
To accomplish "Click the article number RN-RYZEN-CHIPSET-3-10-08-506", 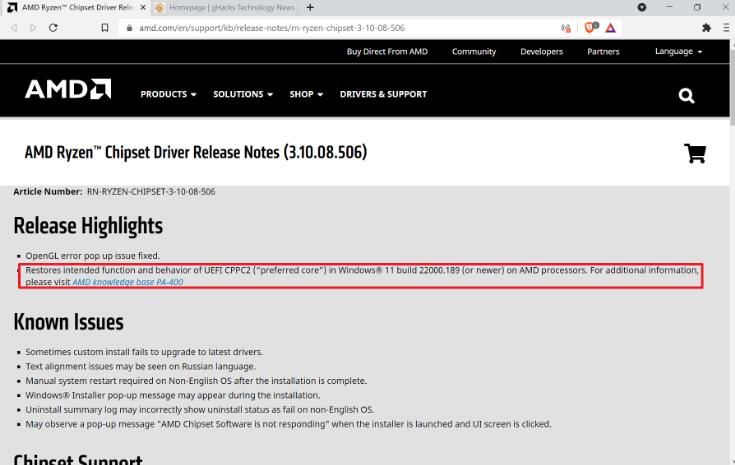I will [x=151, y=192].
